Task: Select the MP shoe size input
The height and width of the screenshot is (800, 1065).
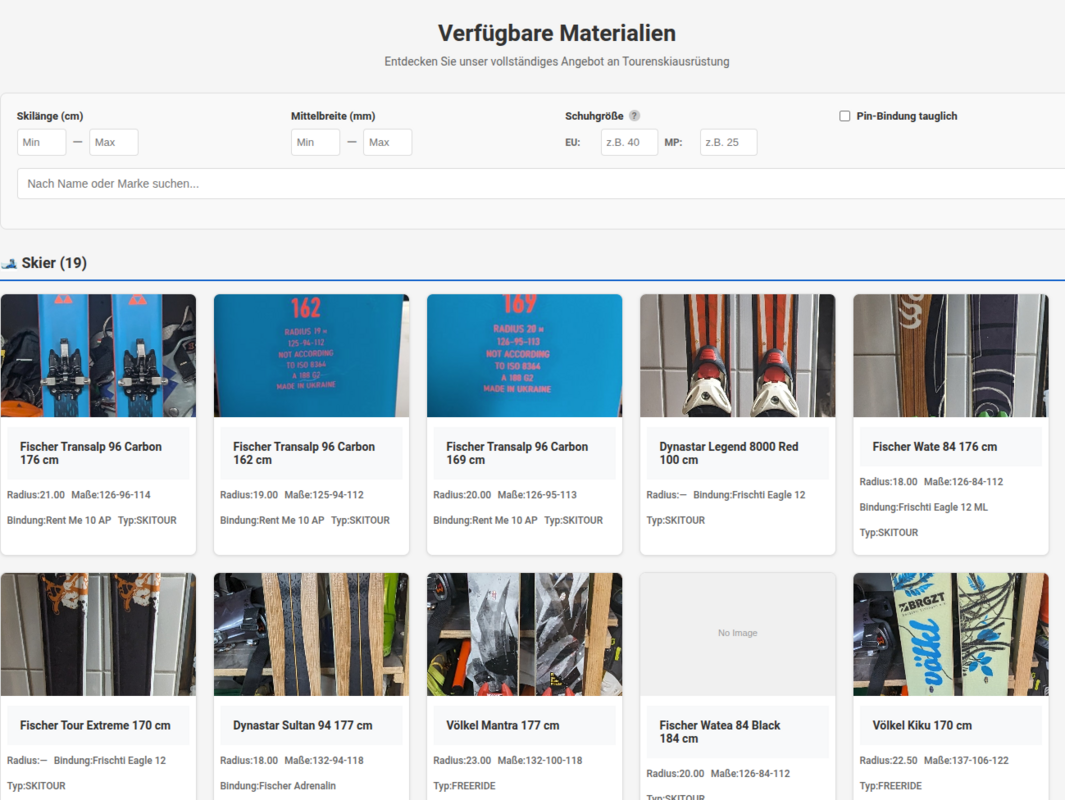Action: 728,142
